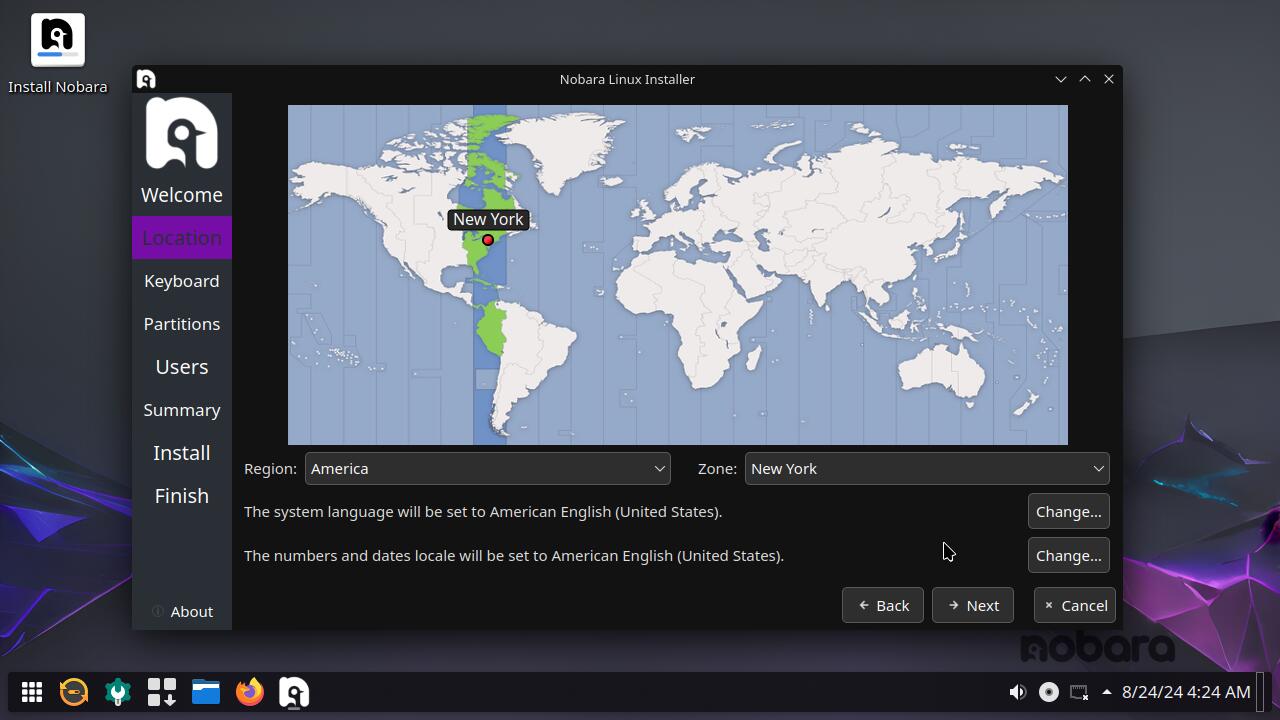1280x720 pixels.
Task: Click the installer window title bar icon
Action: pyautogui.click(x=146, y=79)
